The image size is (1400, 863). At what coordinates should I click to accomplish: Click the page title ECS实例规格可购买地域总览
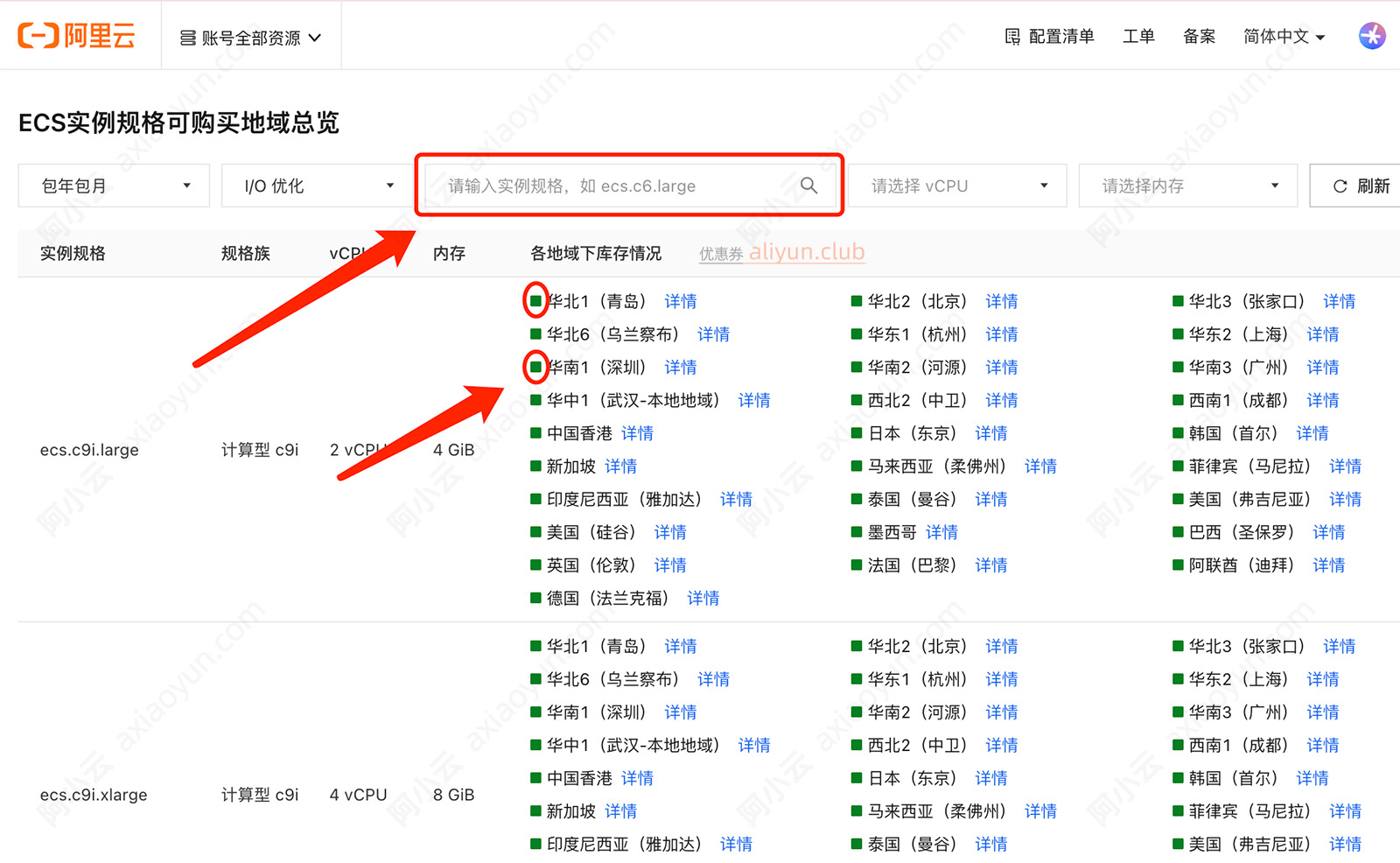(x=178, y=123)
